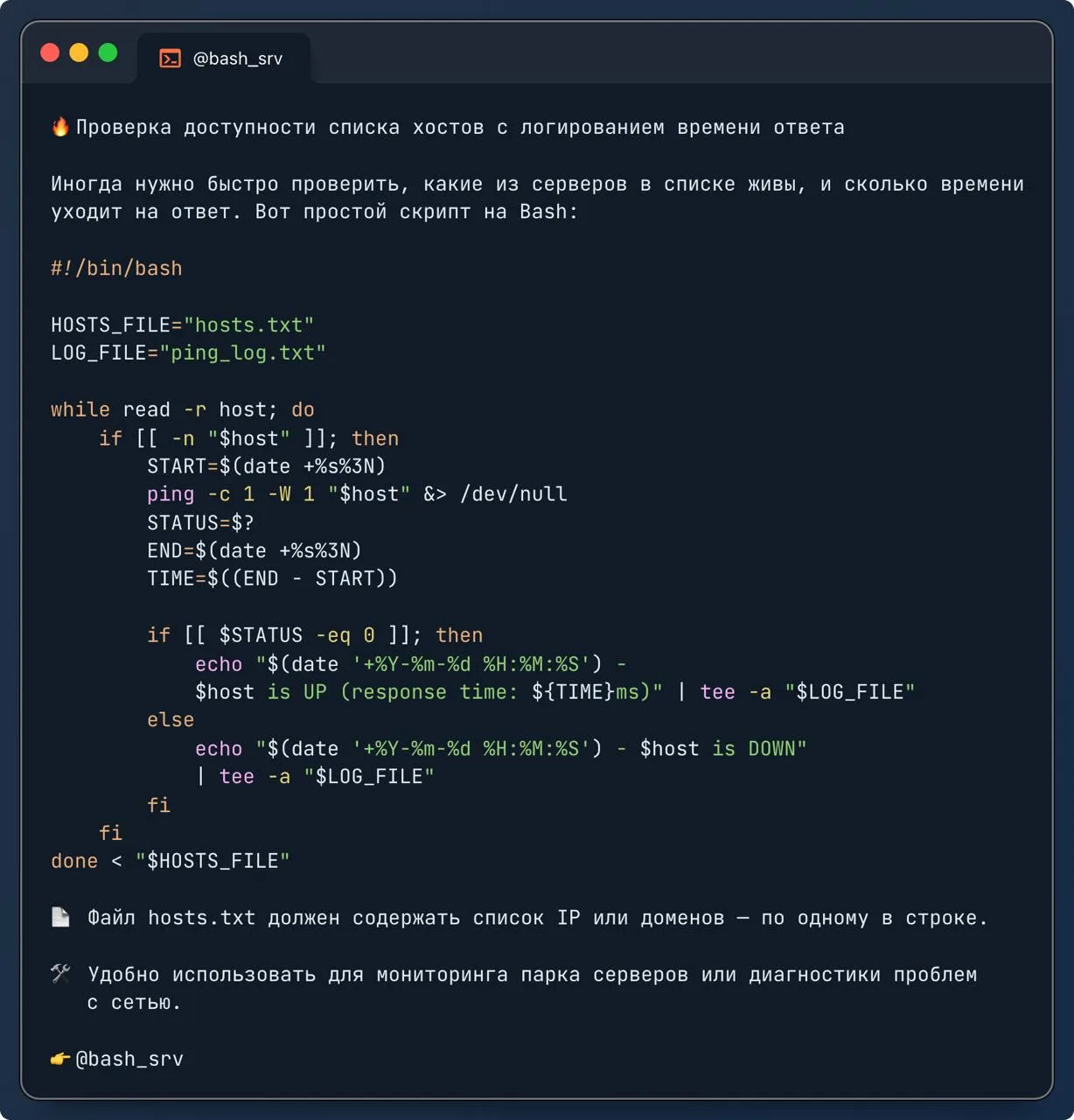Image resolution: width=1074 pixels, height=1120 pixels.
Task: Click the hammer and wrench emoji
Action: pyautogui.click(x=60, y=973)
